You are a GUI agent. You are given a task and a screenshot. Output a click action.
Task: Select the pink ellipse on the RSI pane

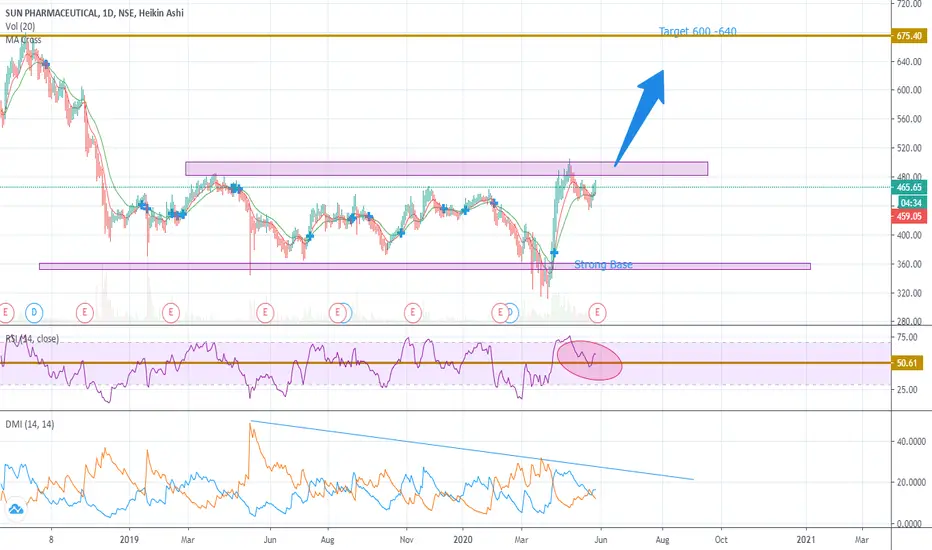[x=590, y=360]
